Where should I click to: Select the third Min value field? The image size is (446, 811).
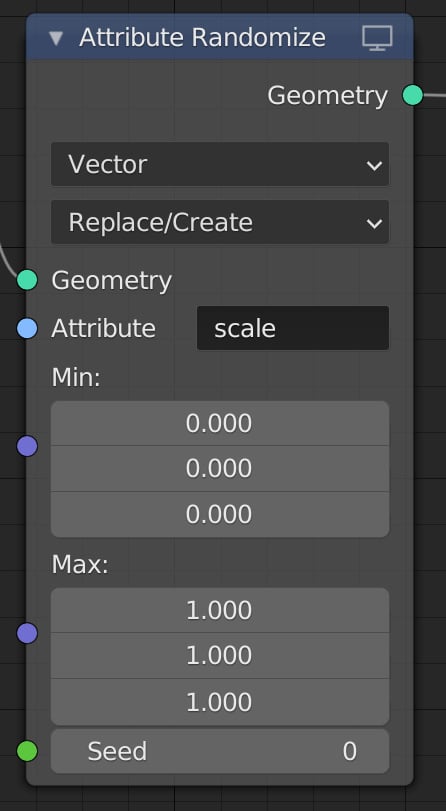pos(220,515)
